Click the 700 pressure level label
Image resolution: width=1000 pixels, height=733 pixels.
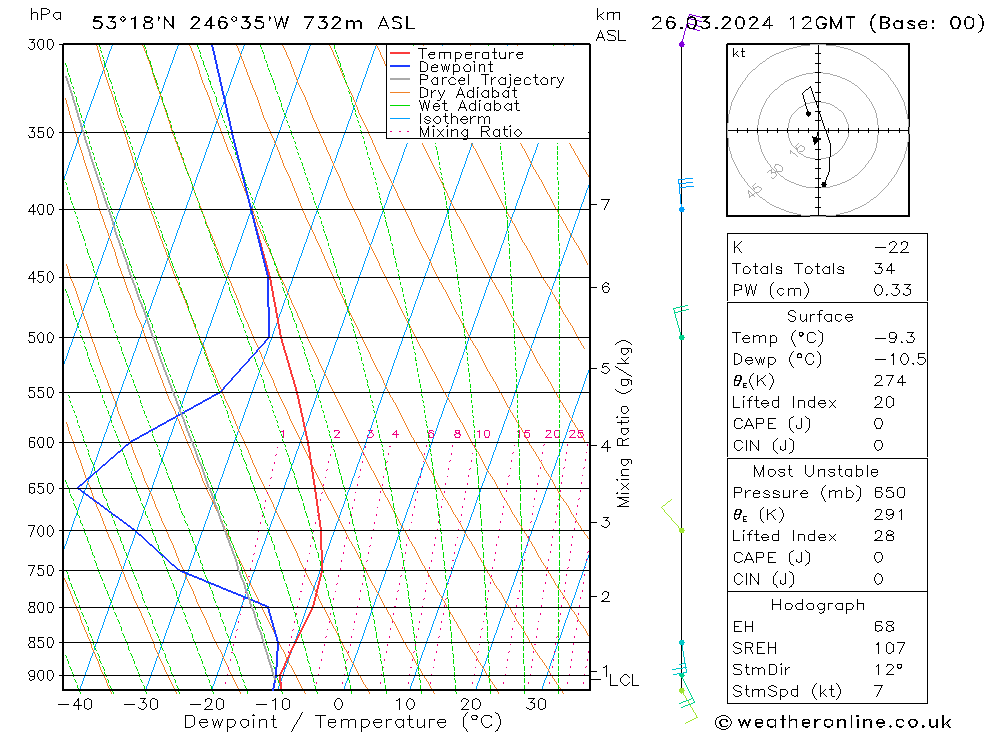coord(41,531)
